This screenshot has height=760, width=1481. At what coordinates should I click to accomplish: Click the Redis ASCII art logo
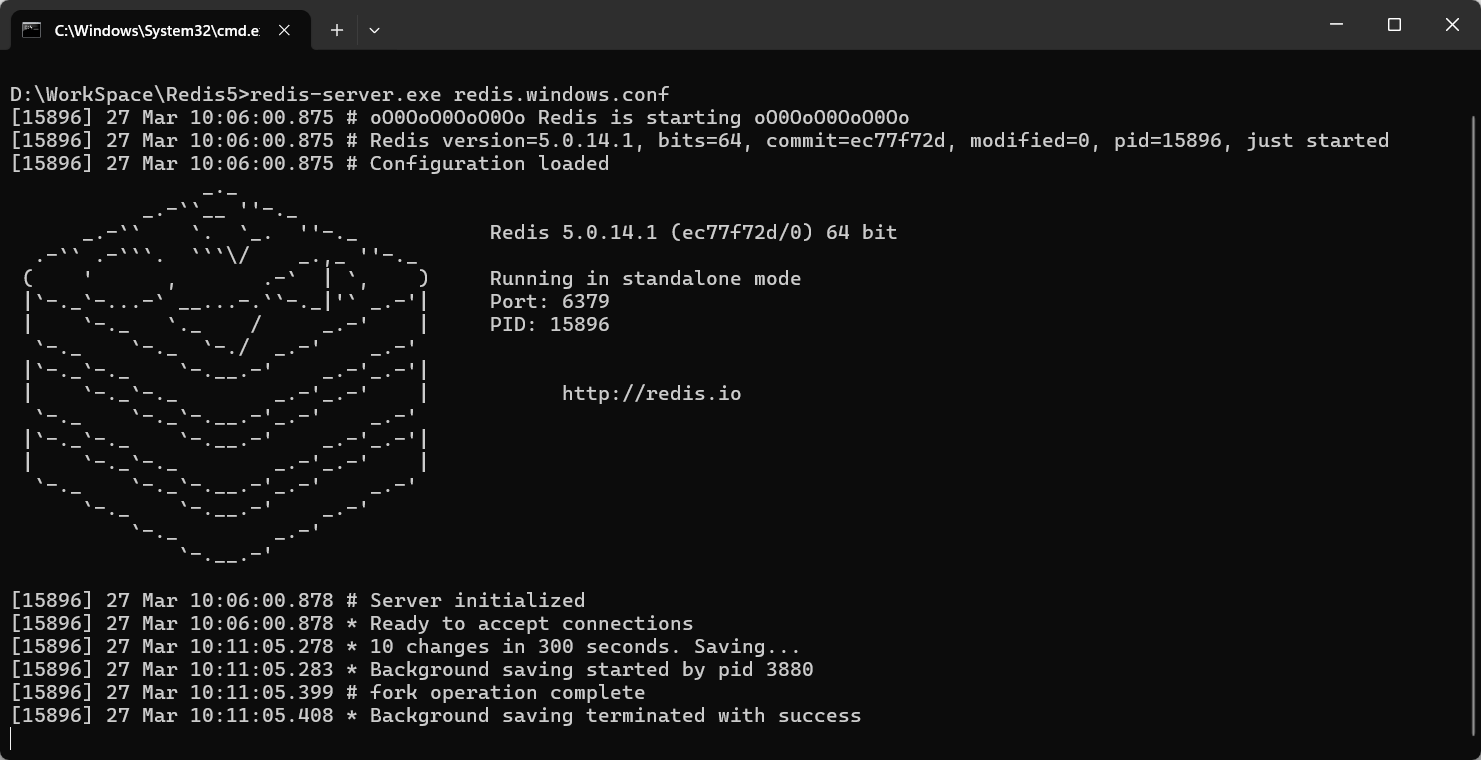tap(226, 371)
